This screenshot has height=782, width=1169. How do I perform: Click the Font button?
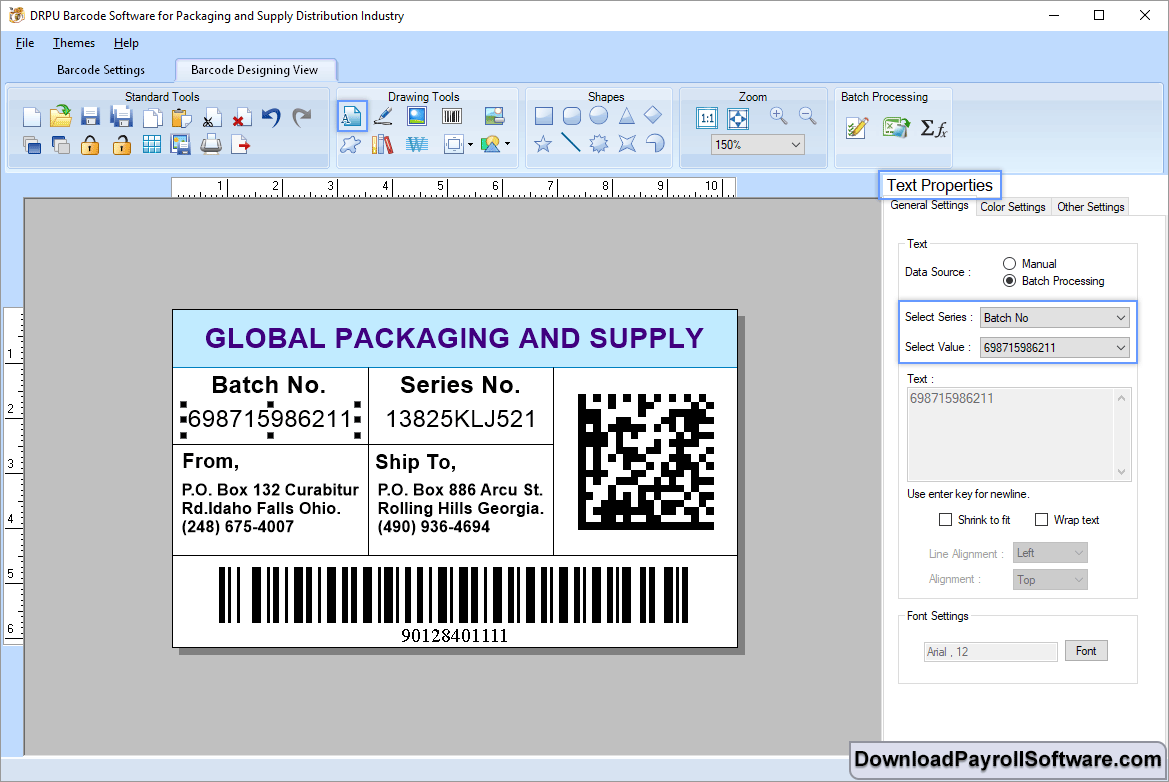click(x=1086, y=651)
